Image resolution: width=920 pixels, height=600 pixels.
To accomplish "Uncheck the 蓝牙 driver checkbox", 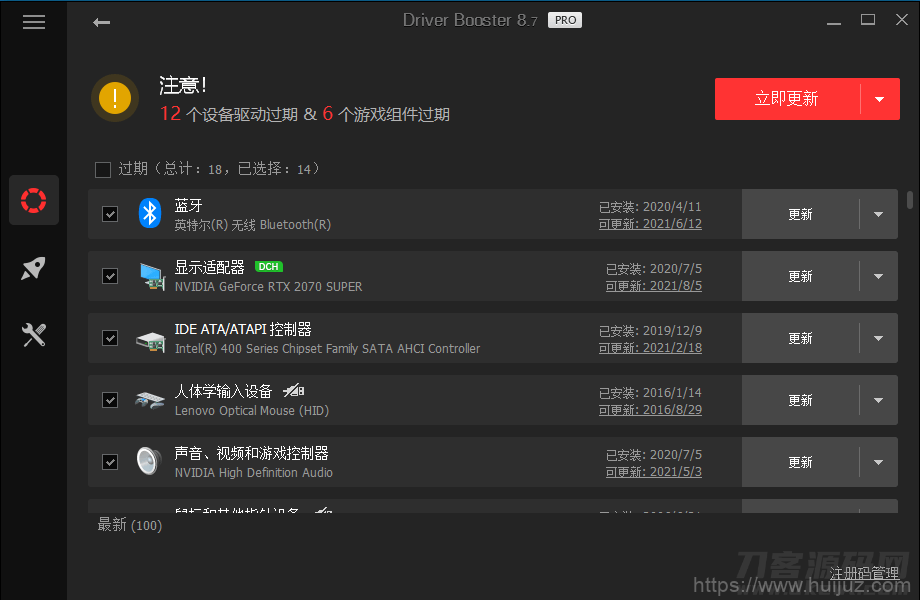I will click(x=110, y=214).
